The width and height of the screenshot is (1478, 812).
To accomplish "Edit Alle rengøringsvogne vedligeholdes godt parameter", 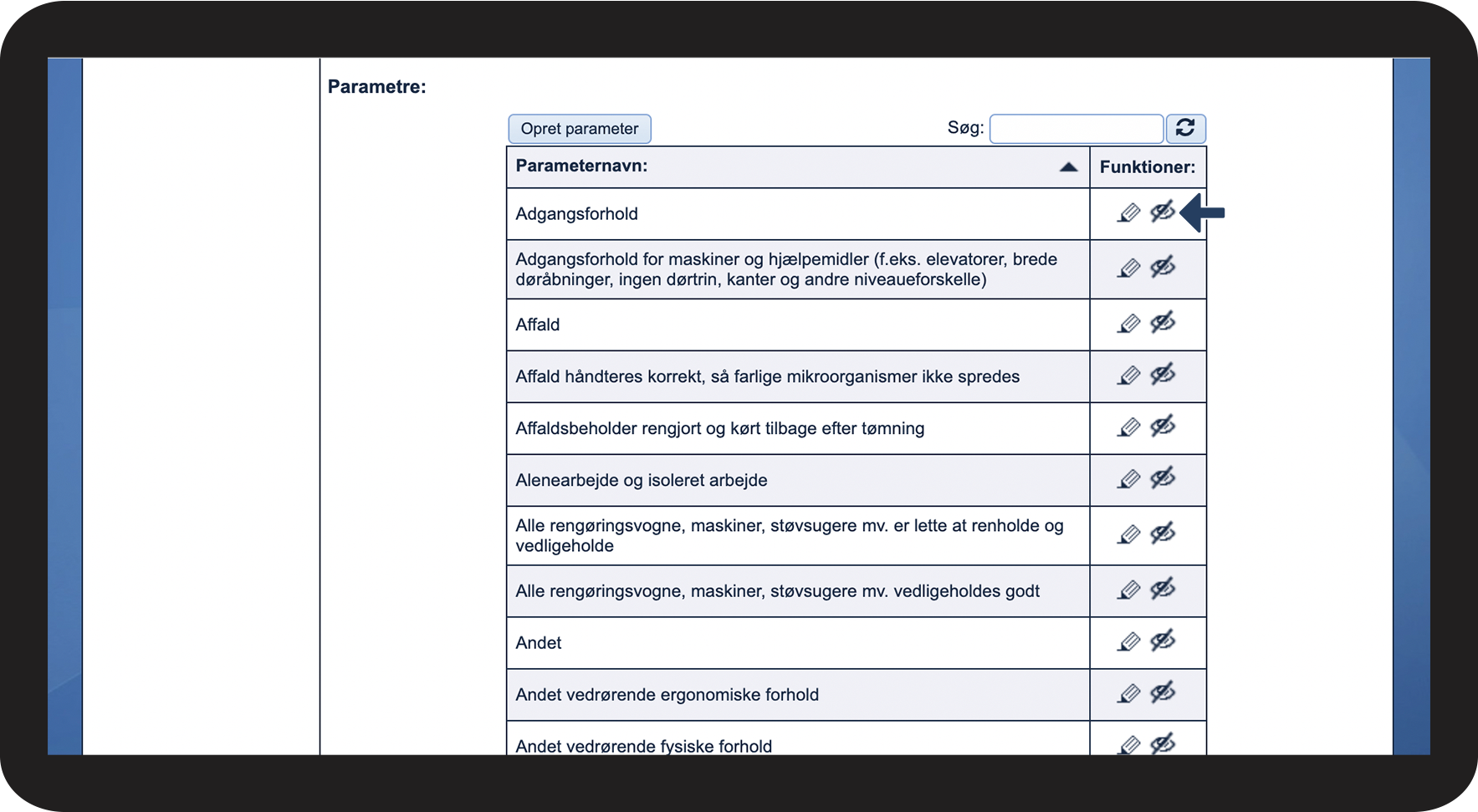I will [x=1128, y=590].
